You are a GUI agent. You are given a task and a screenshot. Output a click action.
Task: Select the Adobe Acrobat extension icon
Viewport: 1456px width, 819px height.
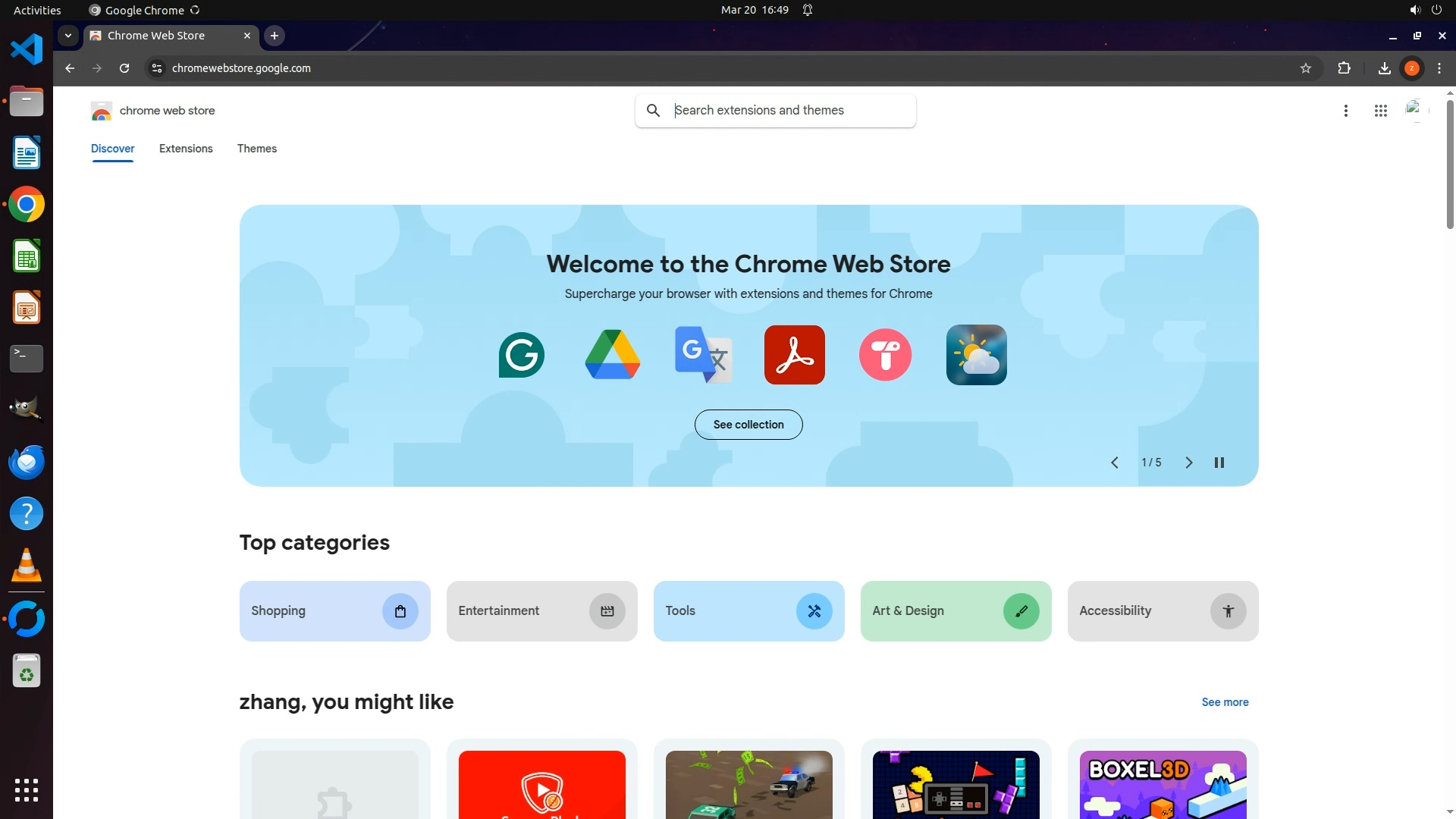[794, 355]
